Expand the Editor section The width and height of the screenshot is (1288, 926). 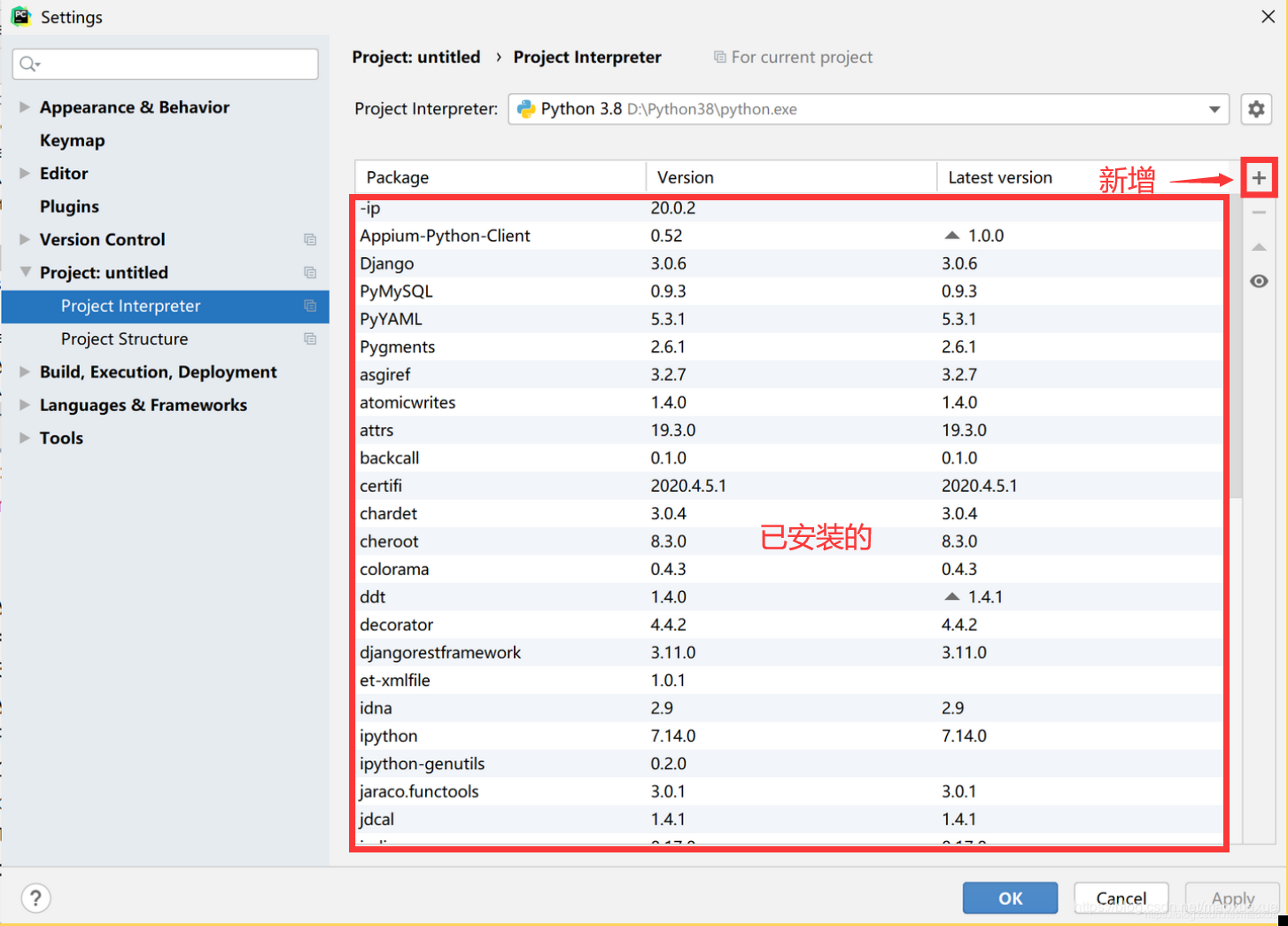click(25, 174)
